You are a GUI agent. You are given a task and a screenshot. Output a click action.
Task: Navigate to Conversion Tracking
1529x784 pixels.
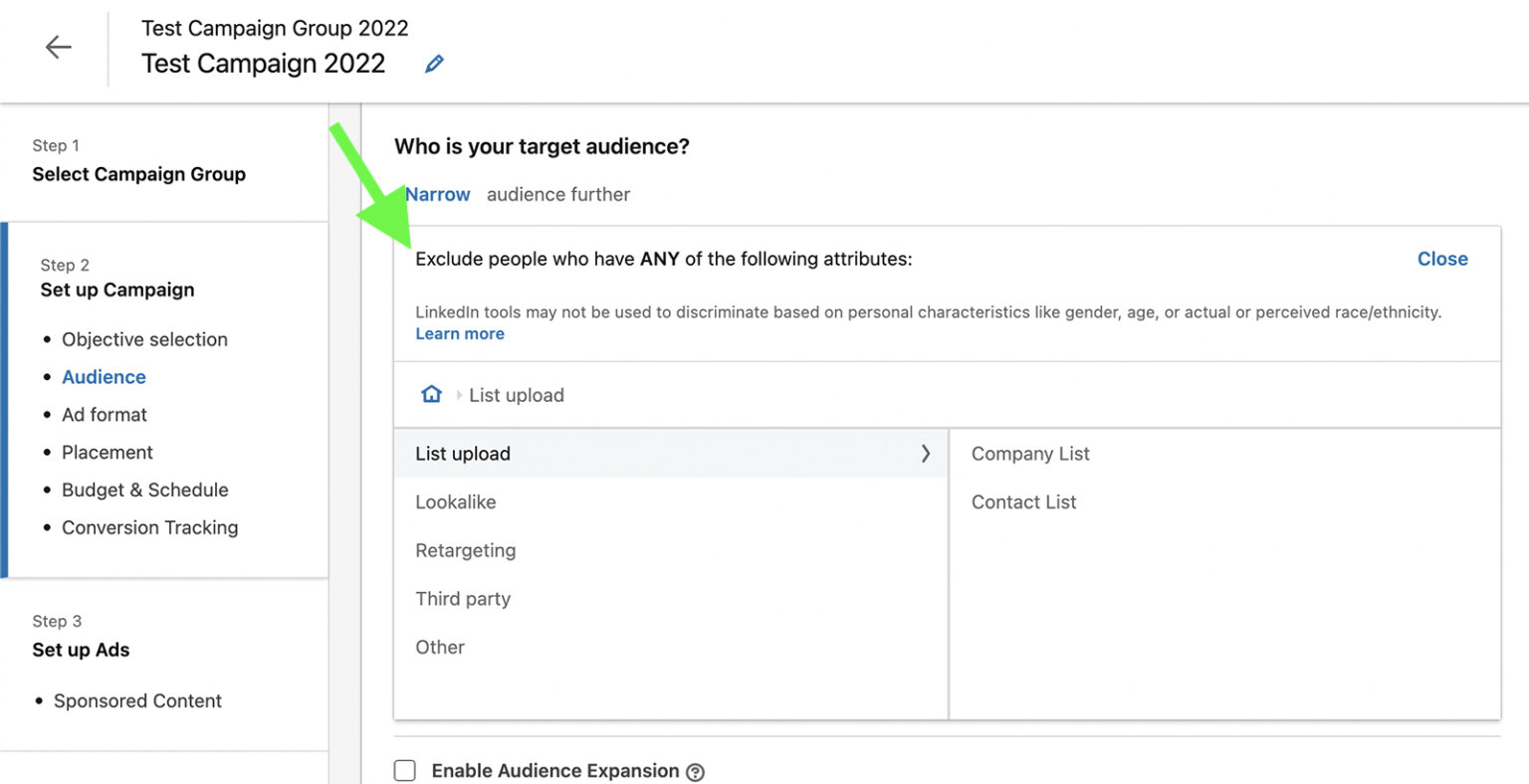coord(149,527)
